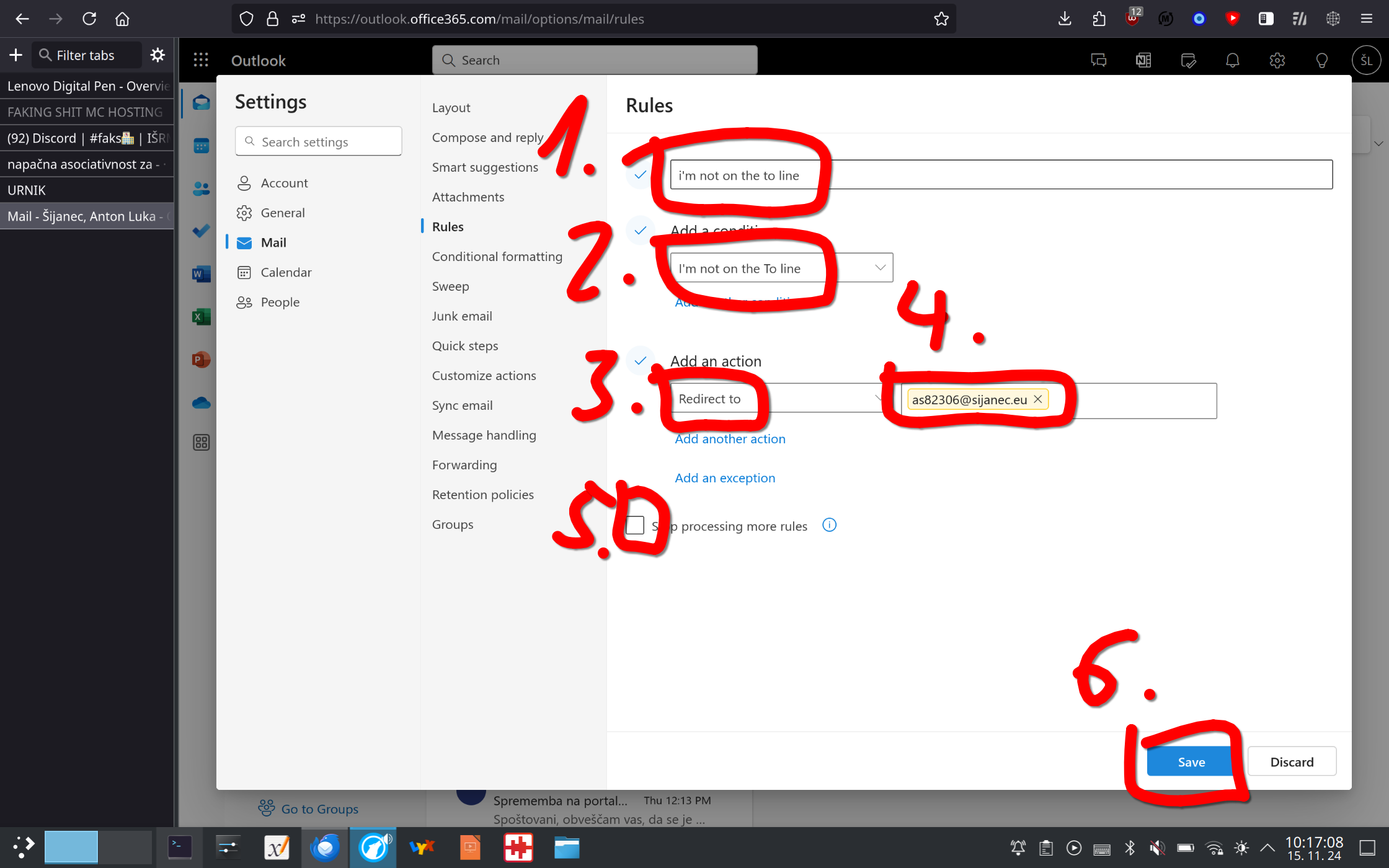Open the Excel app in sidebar

[x=201, y=317]
